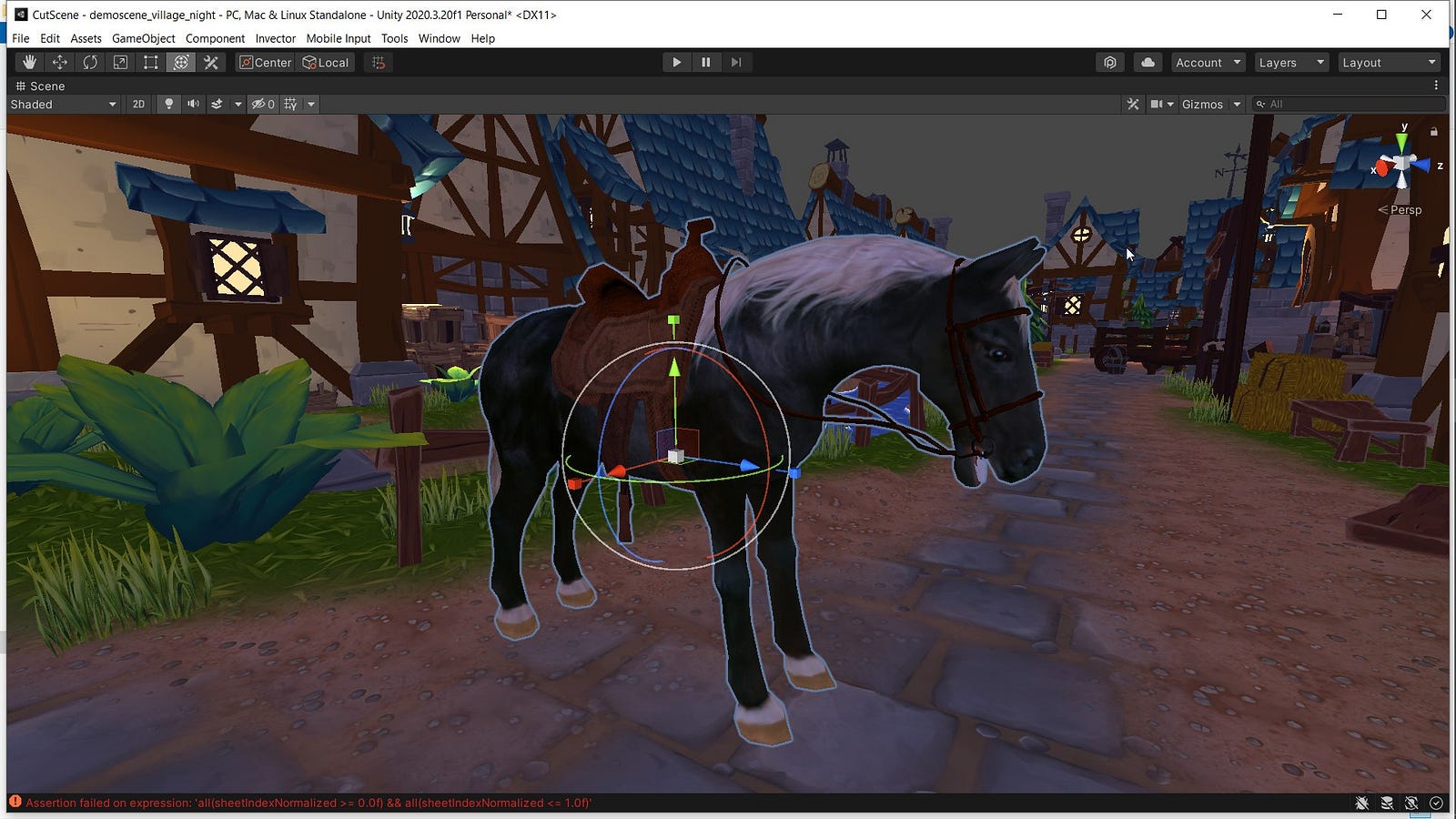Viewport: 1456px width, 819px height.
Task: Toggle 2D scene view mode
Action: 138,104
